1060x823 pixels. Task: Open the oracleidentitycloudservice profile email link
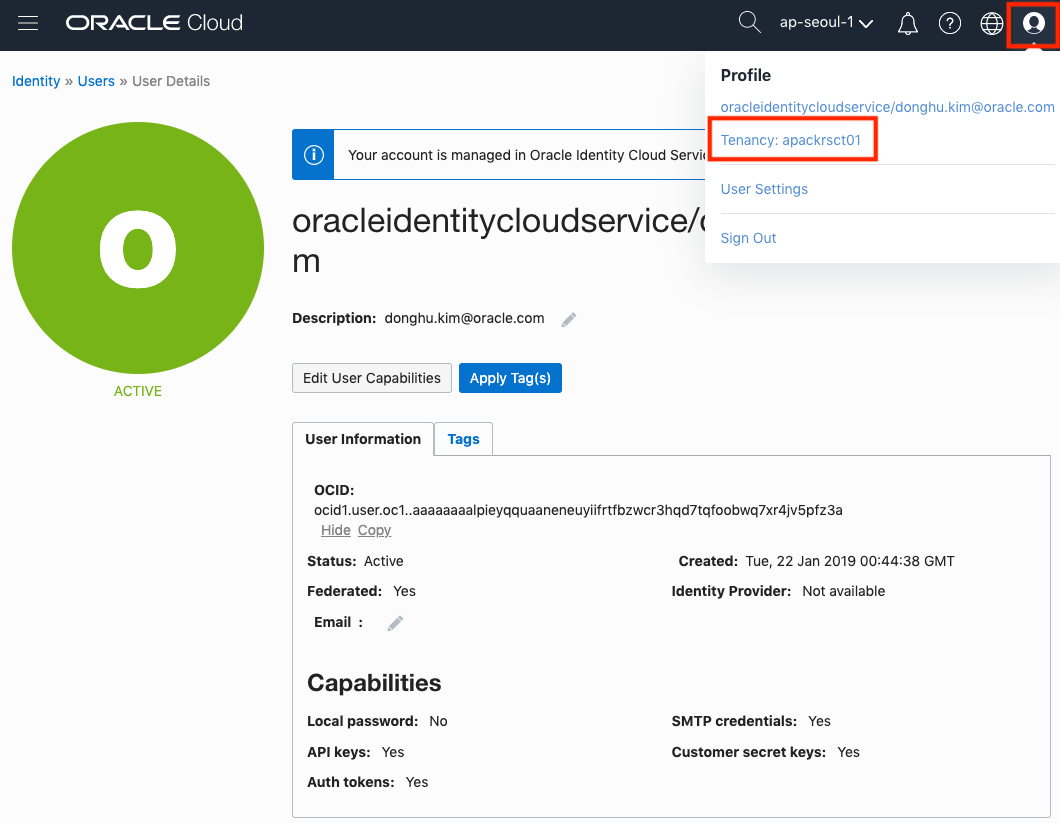pos(887,107)
